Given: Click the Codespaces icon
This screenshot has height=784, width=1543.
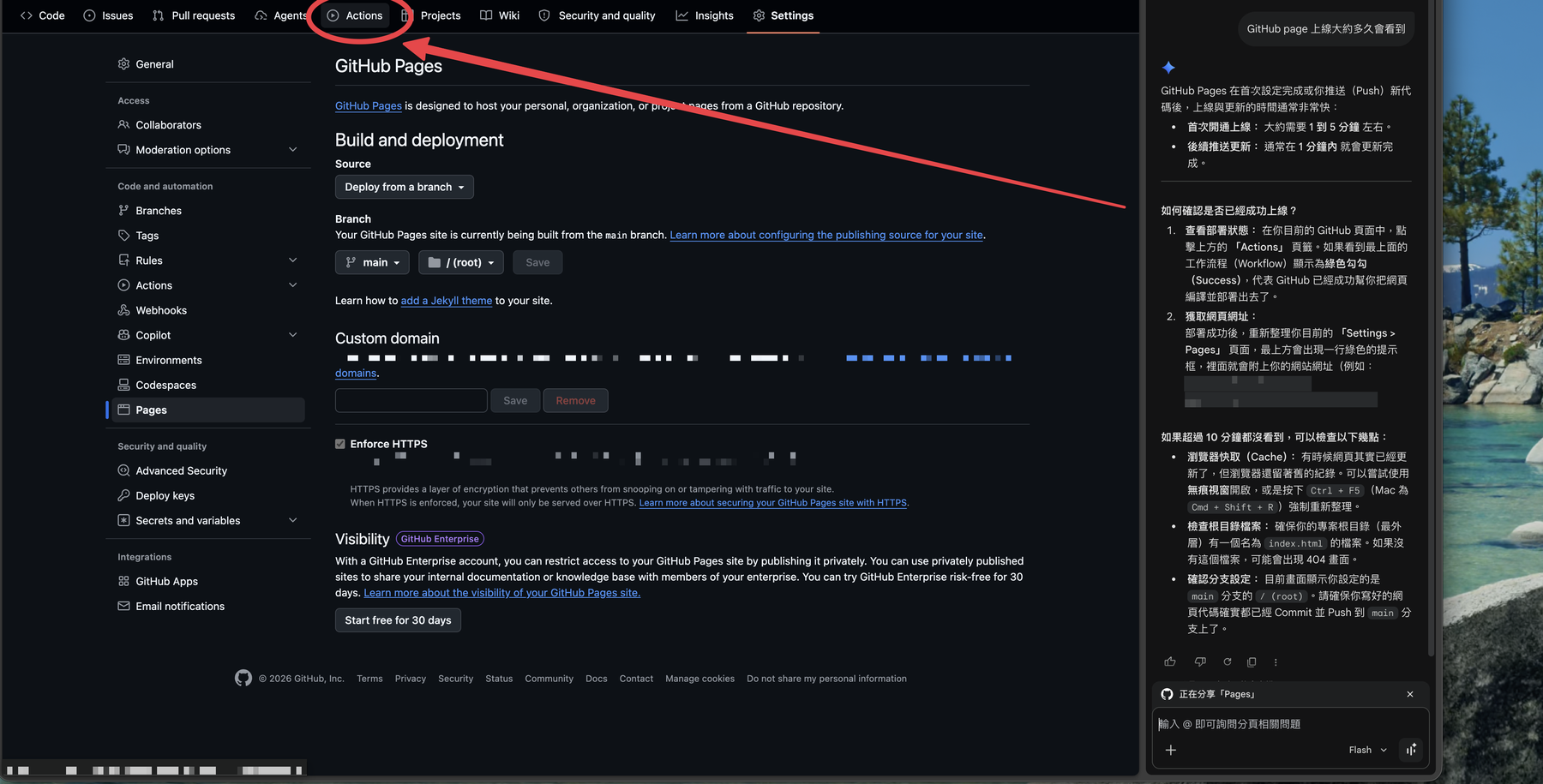Looking at the screenshot, I should [123, 385].
